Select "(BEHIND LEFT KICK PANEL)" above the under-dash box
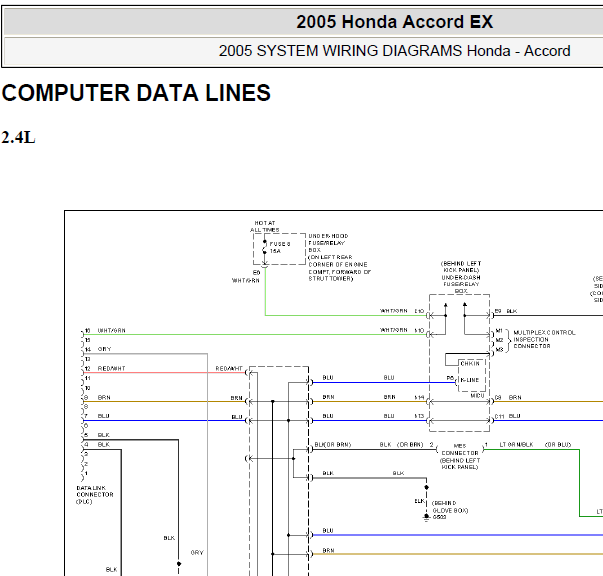The width and height of the screenshot is (603, 576). 461,266
